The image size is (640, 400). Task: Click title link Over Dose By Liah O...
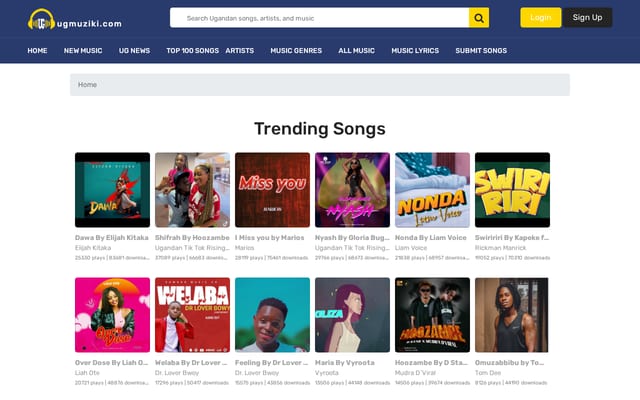pyautogui.click(x=111, y=362)
